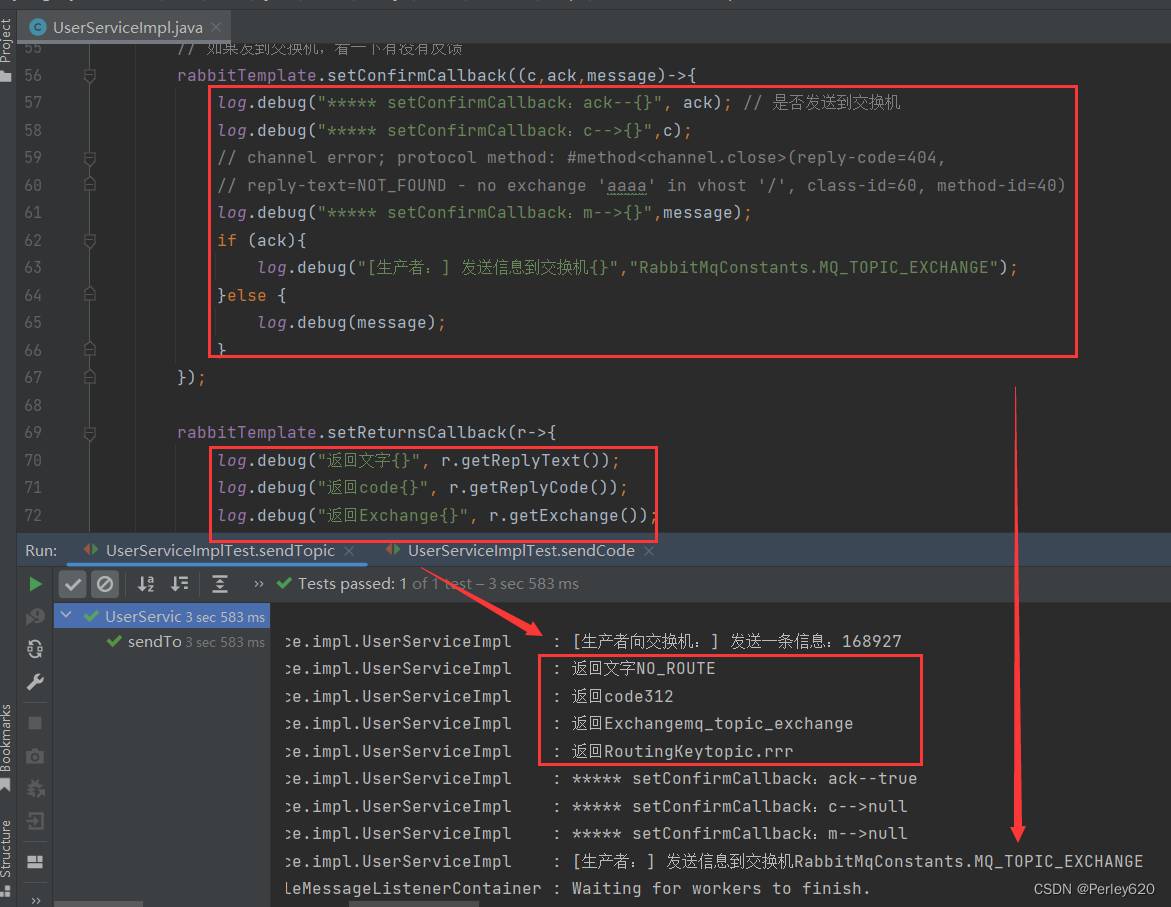The image size is (1171, 907).
Task: Click the Tests passed status text
Action: pos(438,583)
